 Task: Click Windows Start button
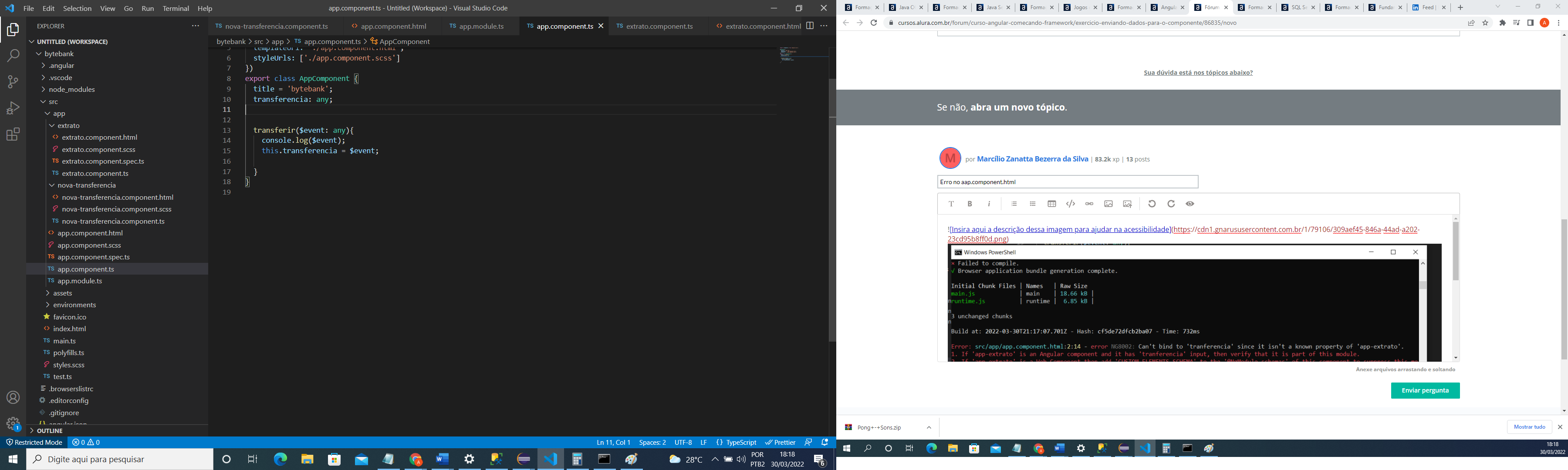[x=13, y=460]
